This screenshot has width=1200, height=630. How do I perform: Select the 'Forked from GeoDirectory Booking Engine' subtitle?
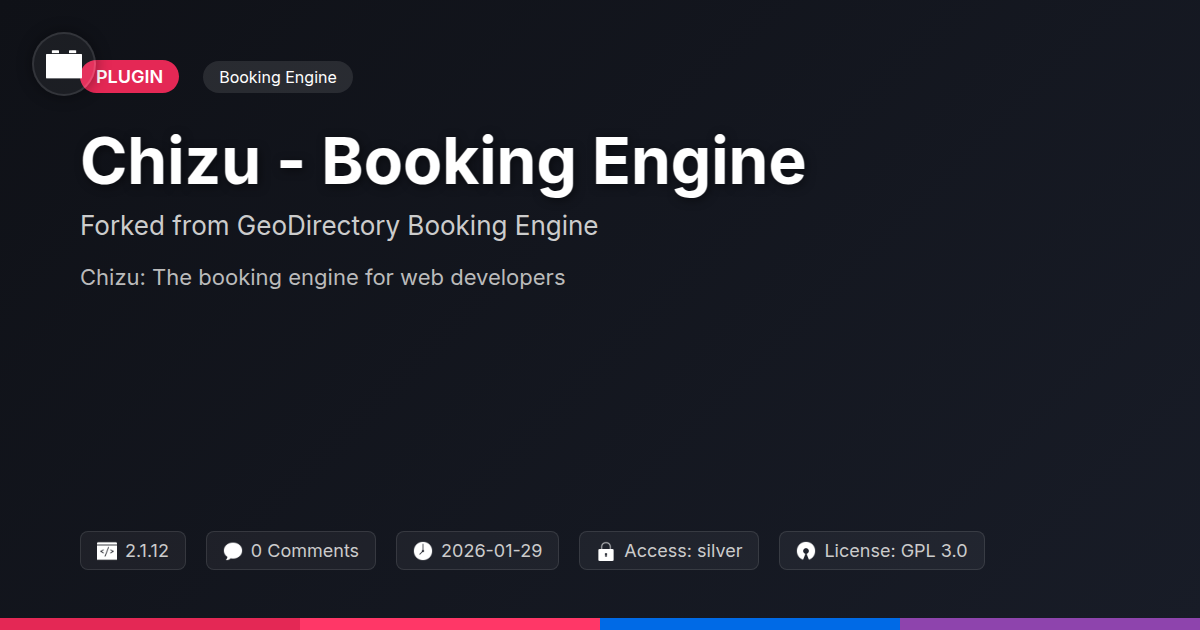(x=339, y=226)
